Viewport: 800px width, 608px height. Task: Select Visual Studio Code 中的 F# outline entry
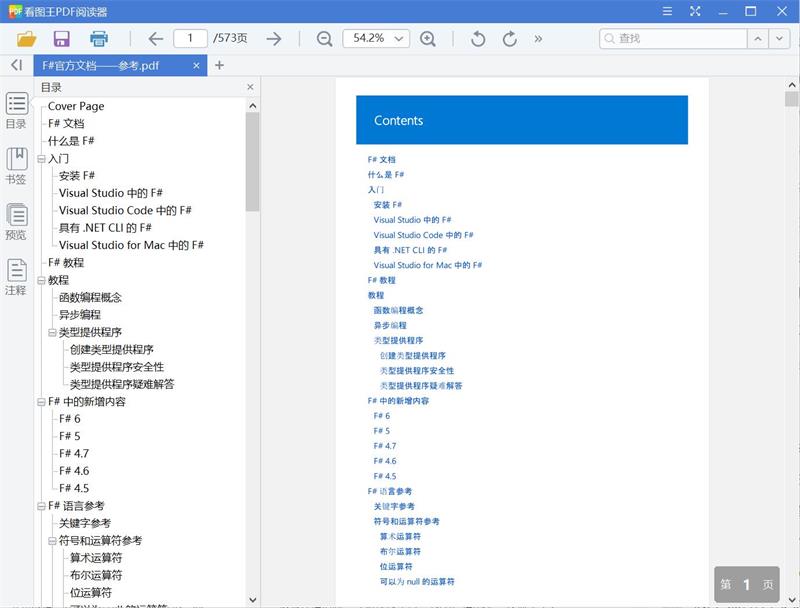(x=125, y=210)
